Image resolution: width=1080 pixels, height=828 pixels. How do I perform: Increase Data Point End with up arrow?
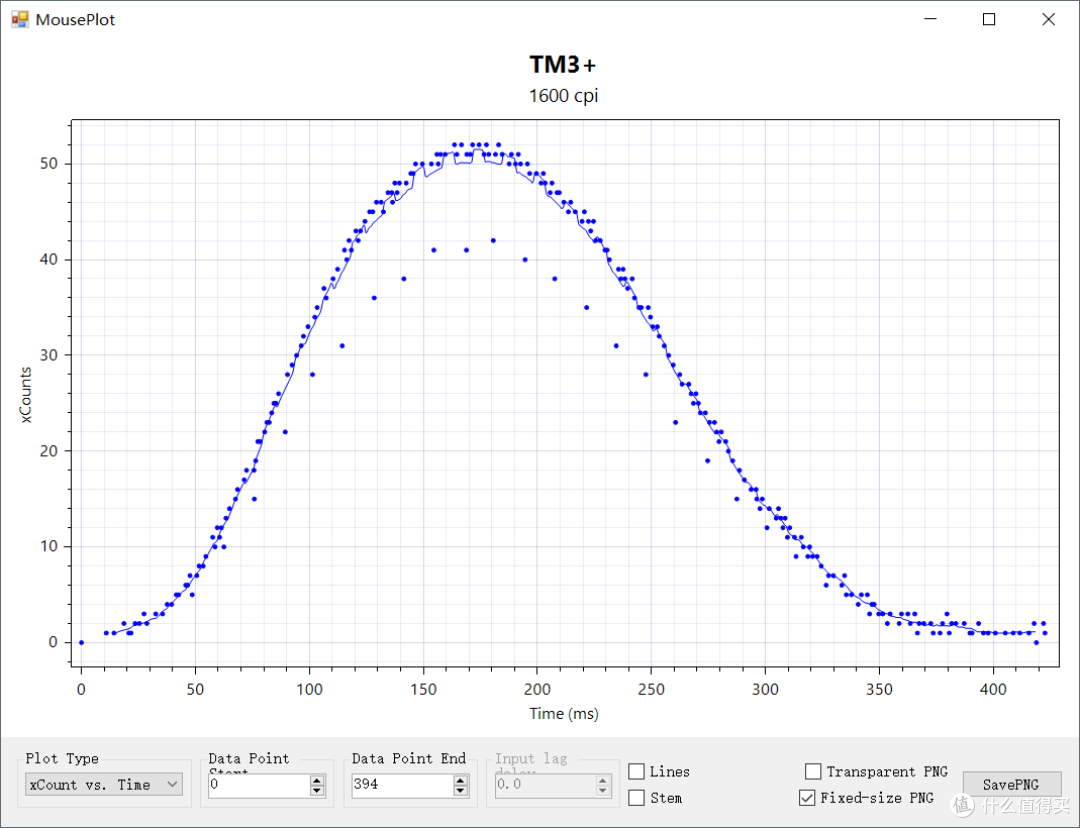click(x=460, y=780)
